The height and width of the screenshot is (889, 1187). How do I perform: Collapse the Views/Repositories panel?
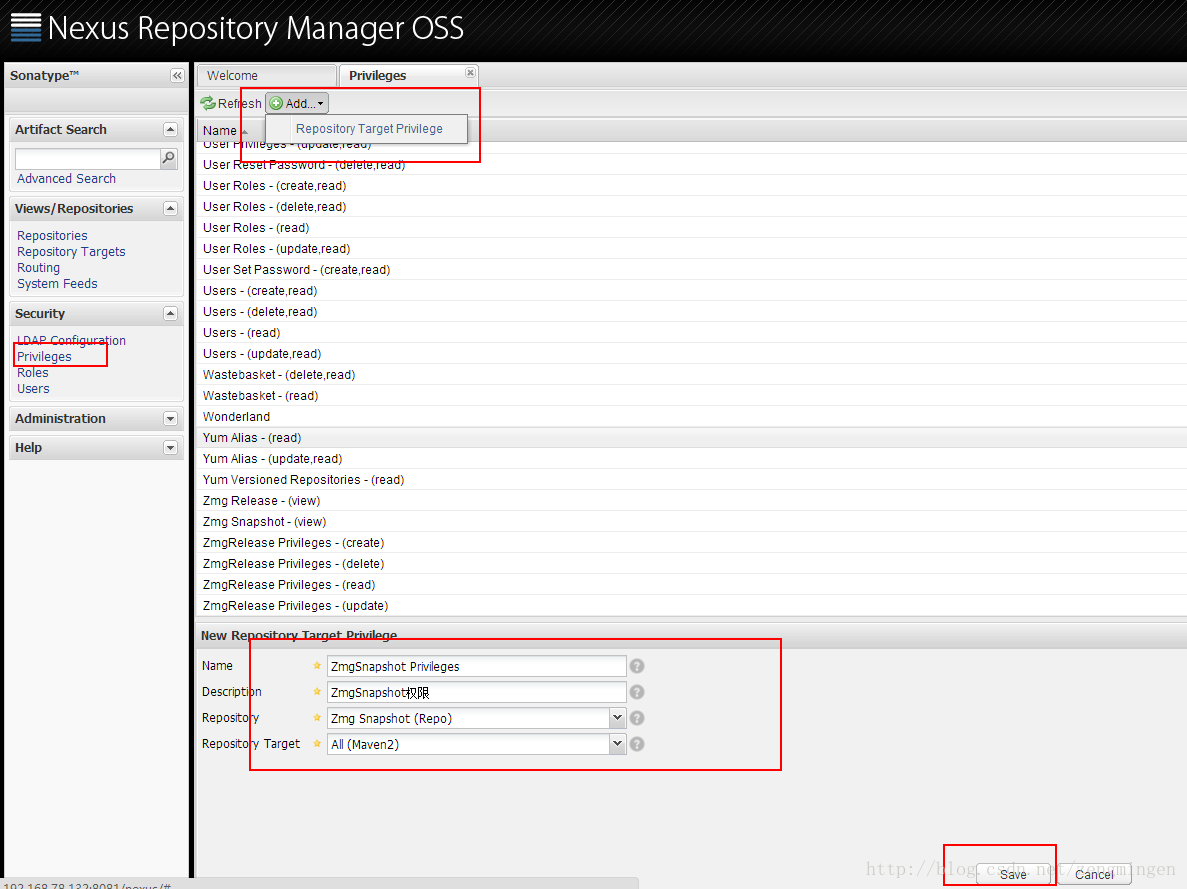coord(170,208)
